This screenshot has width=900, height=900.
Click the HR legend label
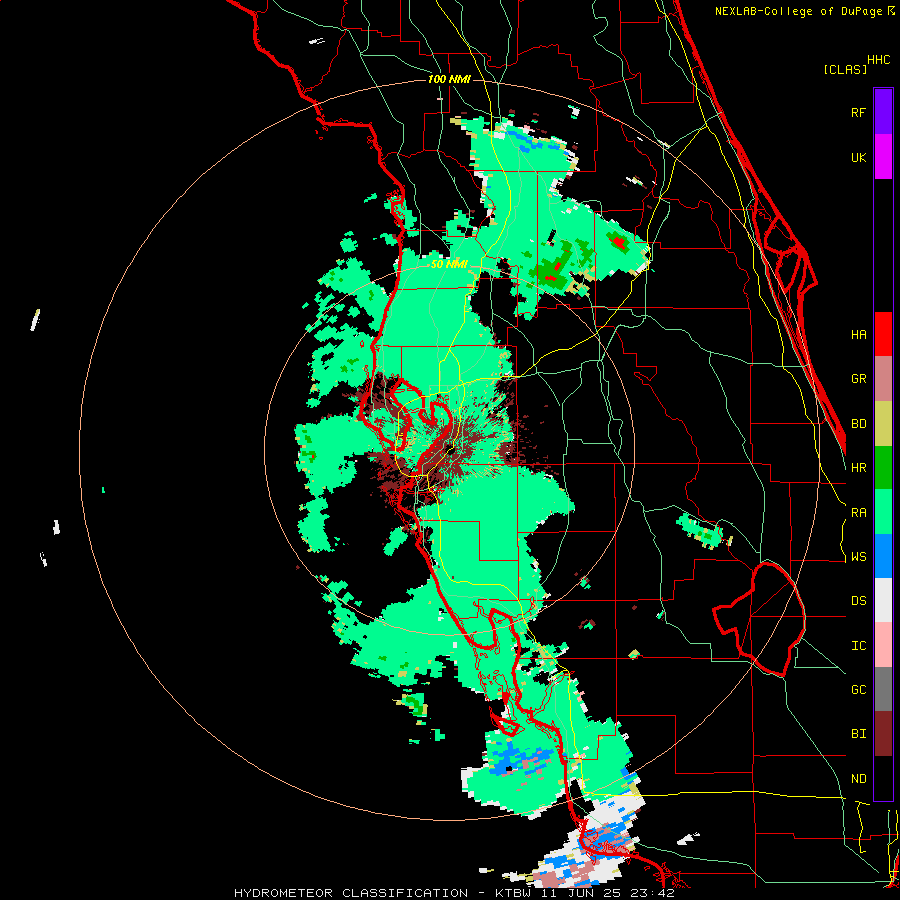(x=858, y=468)
